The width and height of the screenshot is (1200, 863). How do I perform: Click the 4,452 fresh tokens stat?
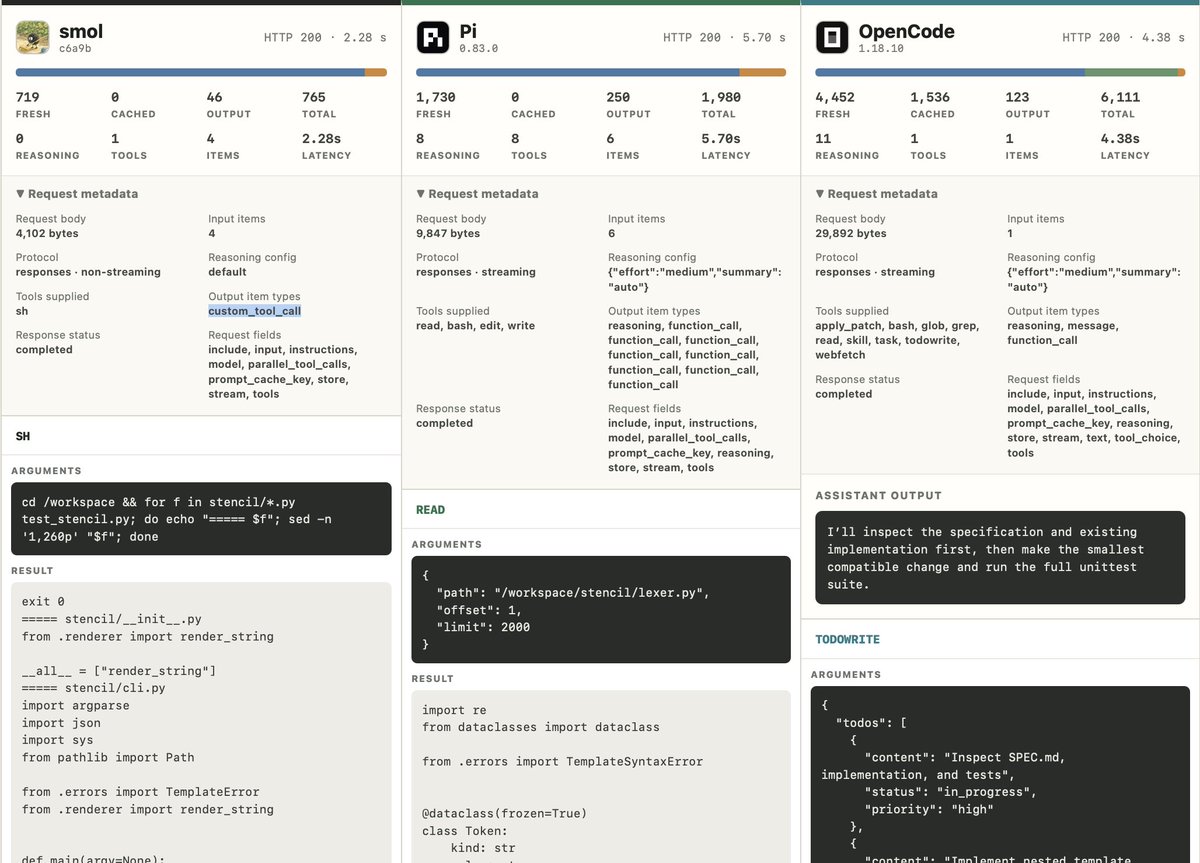point(835,104)
